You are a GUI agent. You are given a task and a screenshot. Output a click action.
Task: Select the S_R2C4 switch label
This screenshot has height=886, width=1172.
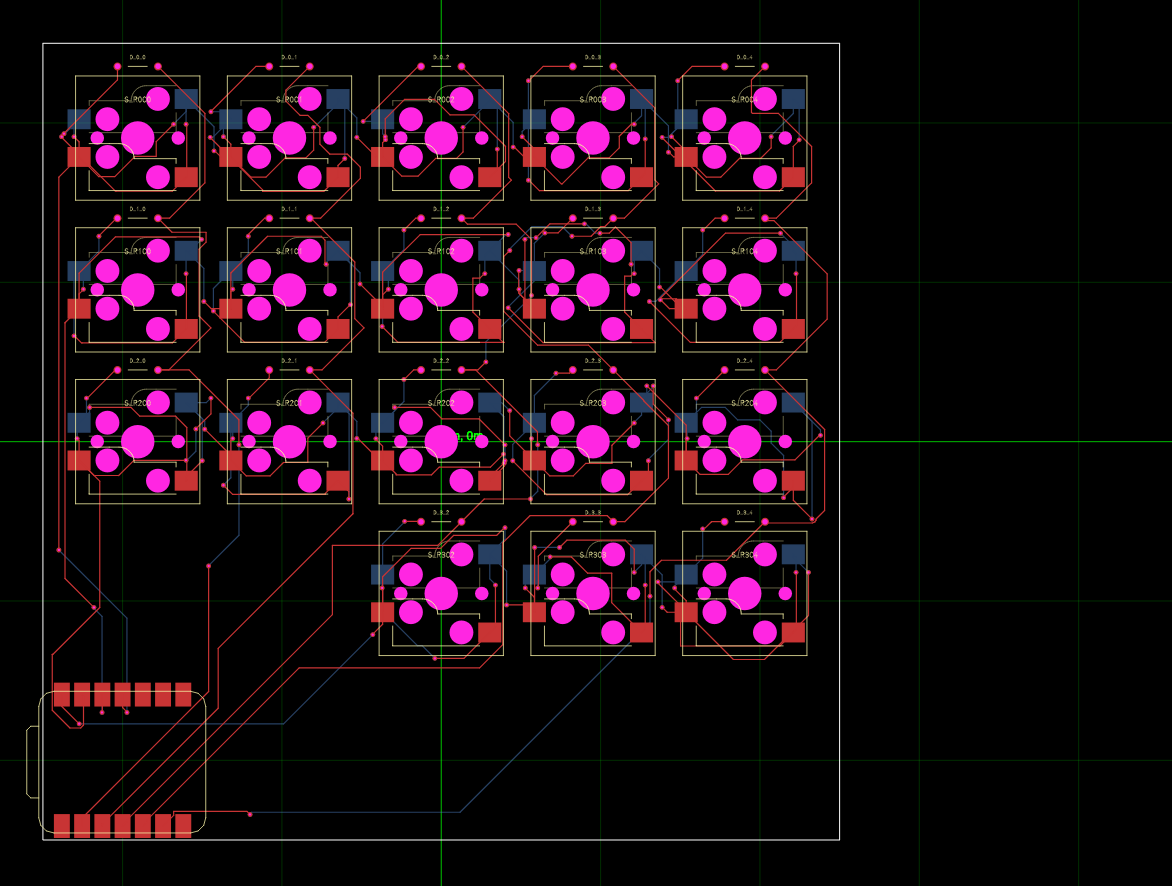coord(744,403)
